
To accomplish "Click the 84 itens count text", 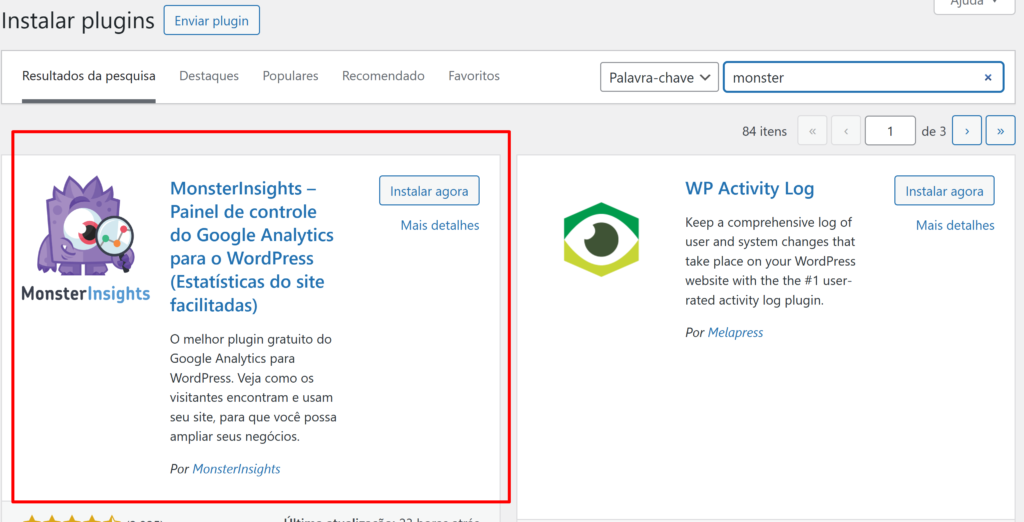I will pos(765,131).
